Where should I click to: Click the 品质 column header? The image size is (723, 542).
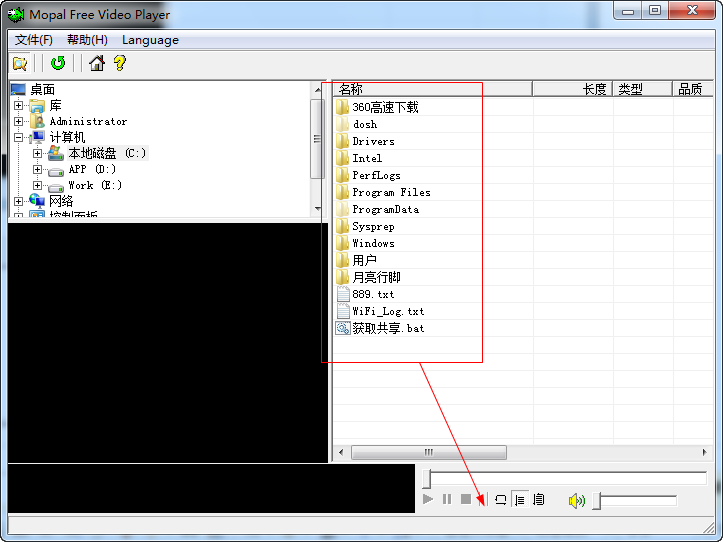pos(693,89)
